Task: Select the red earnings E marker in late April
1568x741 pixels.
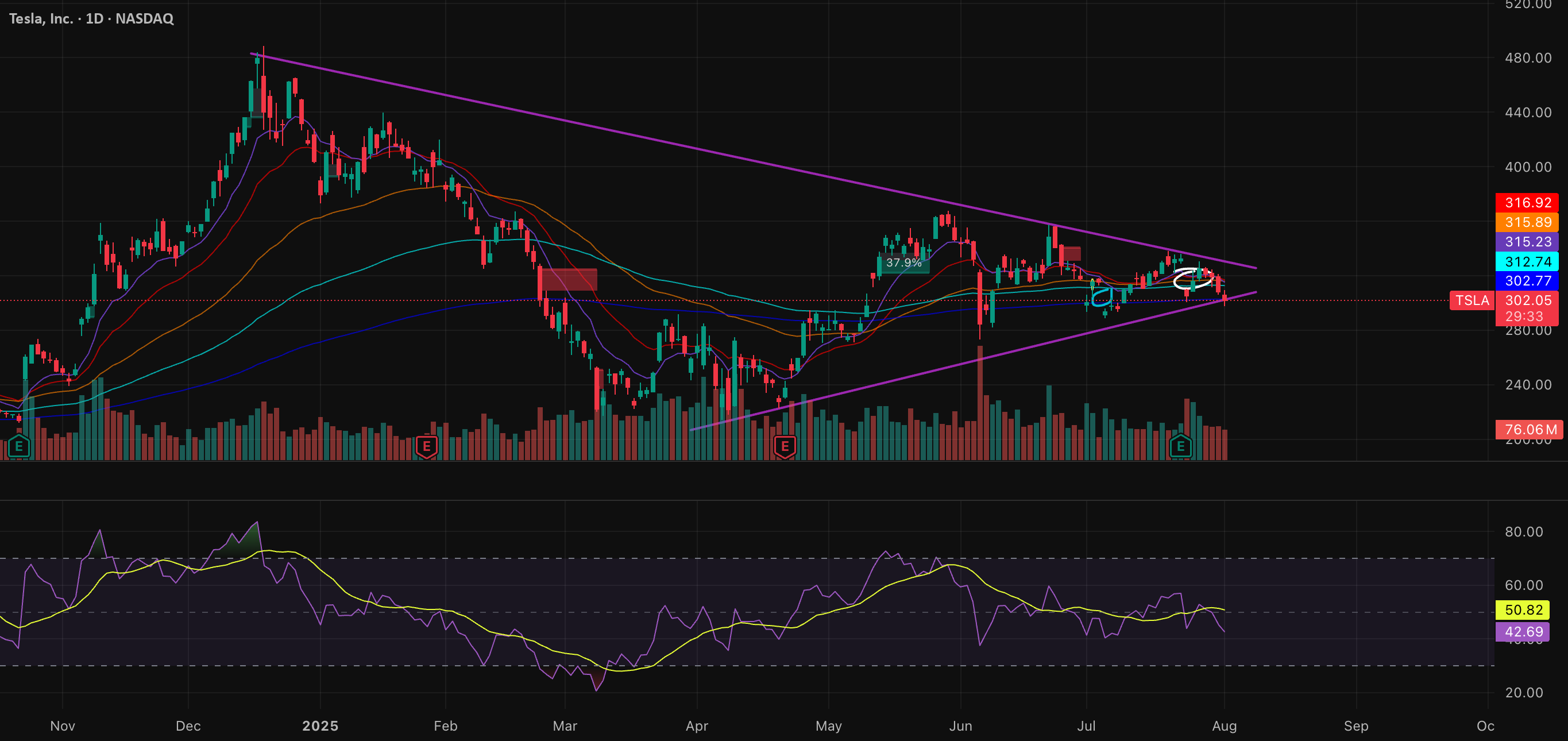Action: pos(785,447)
